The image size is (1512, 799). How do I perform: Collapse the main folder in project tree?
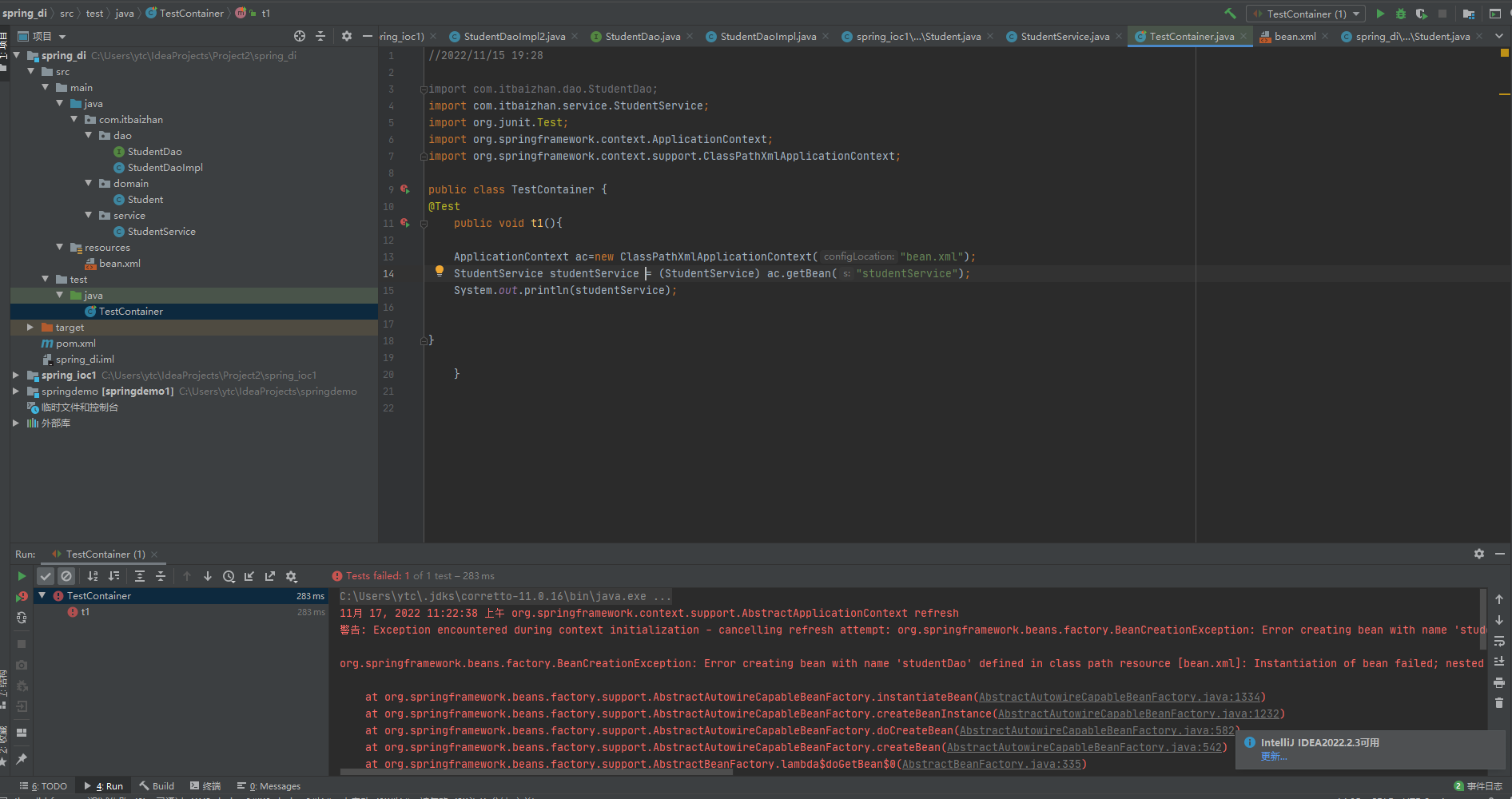click(x=46, y=87)
